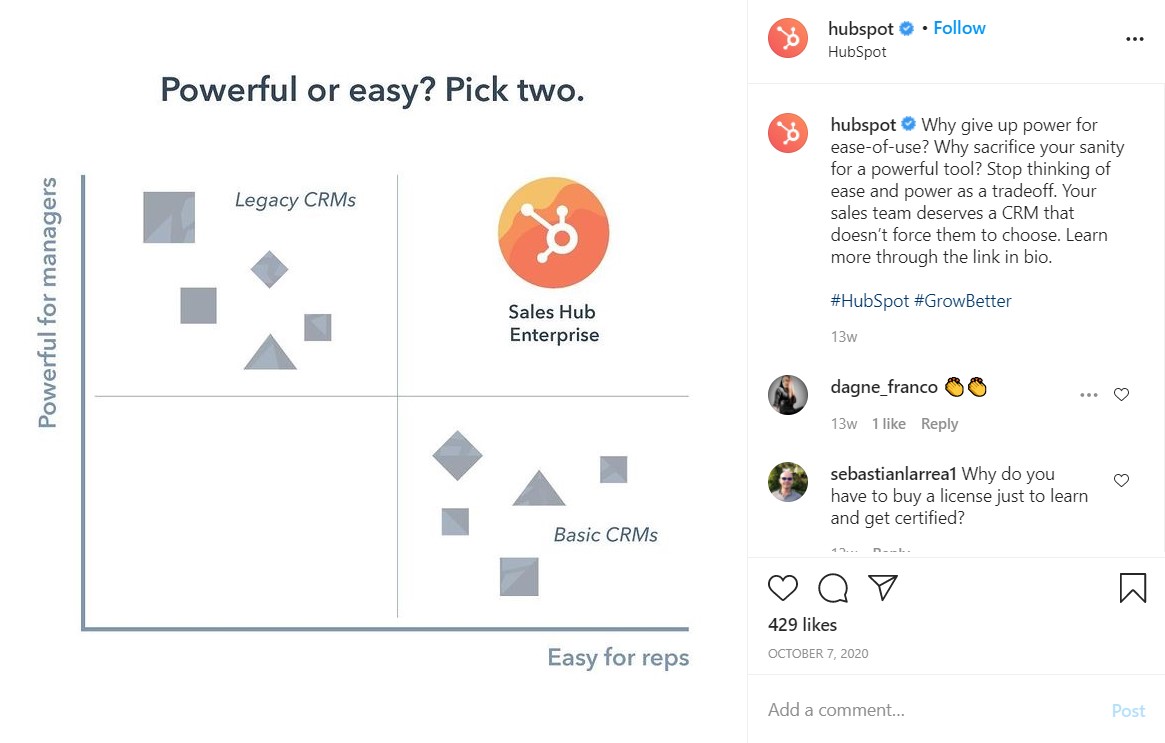The width and height of the screenshot is (1165, 743).
Task: Like the post with the heart icon
Action: 782,588
